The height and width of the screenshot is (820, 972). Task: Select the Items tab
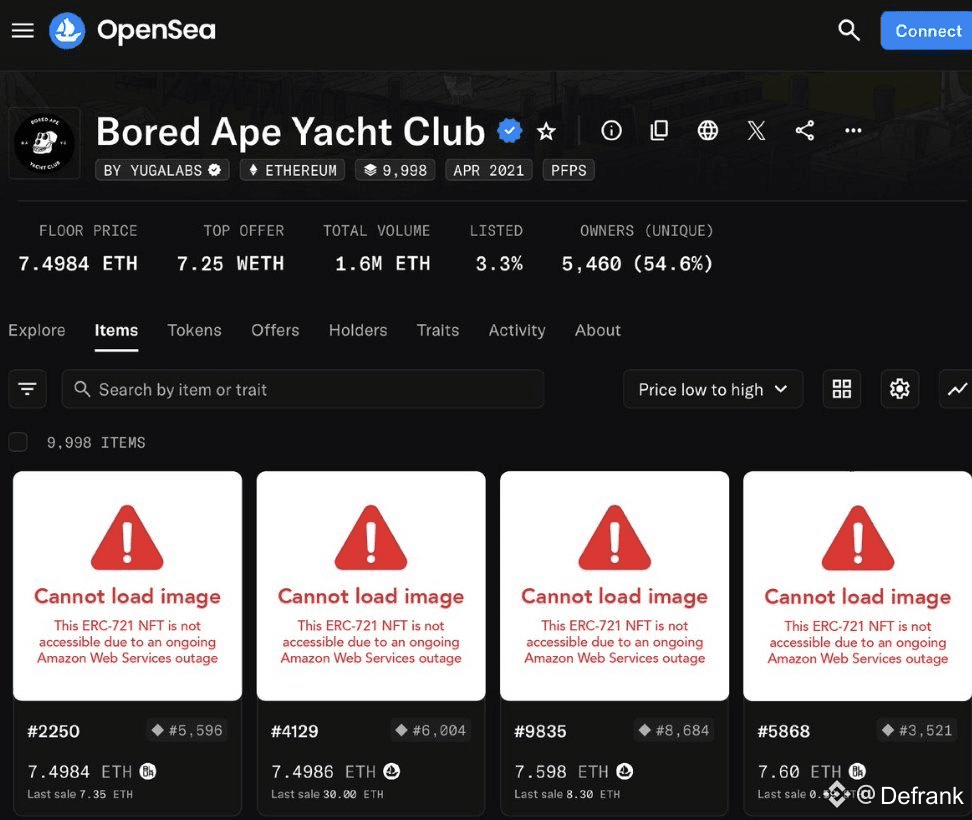point(116,330)
